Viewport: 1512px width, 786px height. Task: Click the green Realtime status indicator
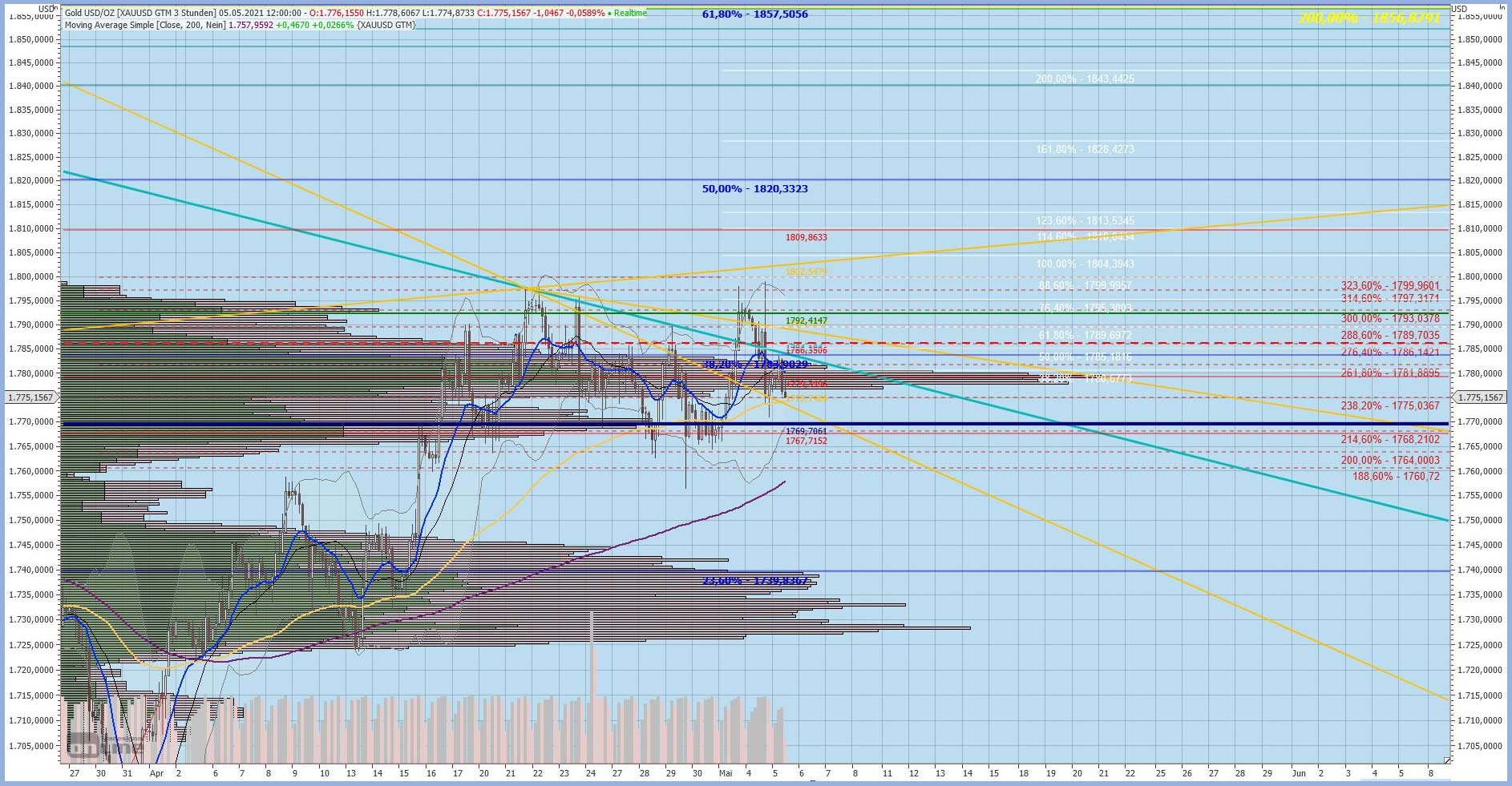point(627,13)
